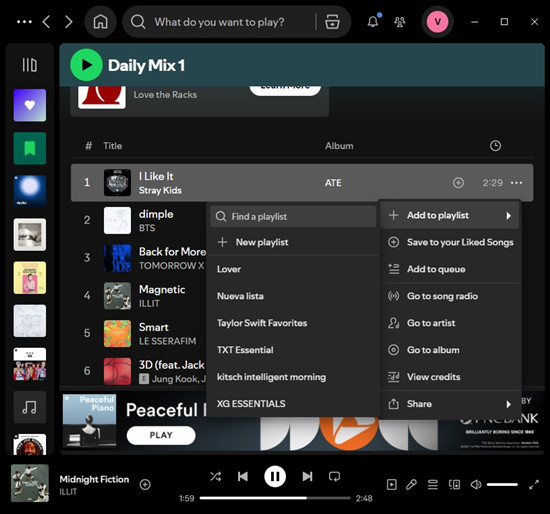Play Daily Mix 1 with green button

click(x=86, y=65)
